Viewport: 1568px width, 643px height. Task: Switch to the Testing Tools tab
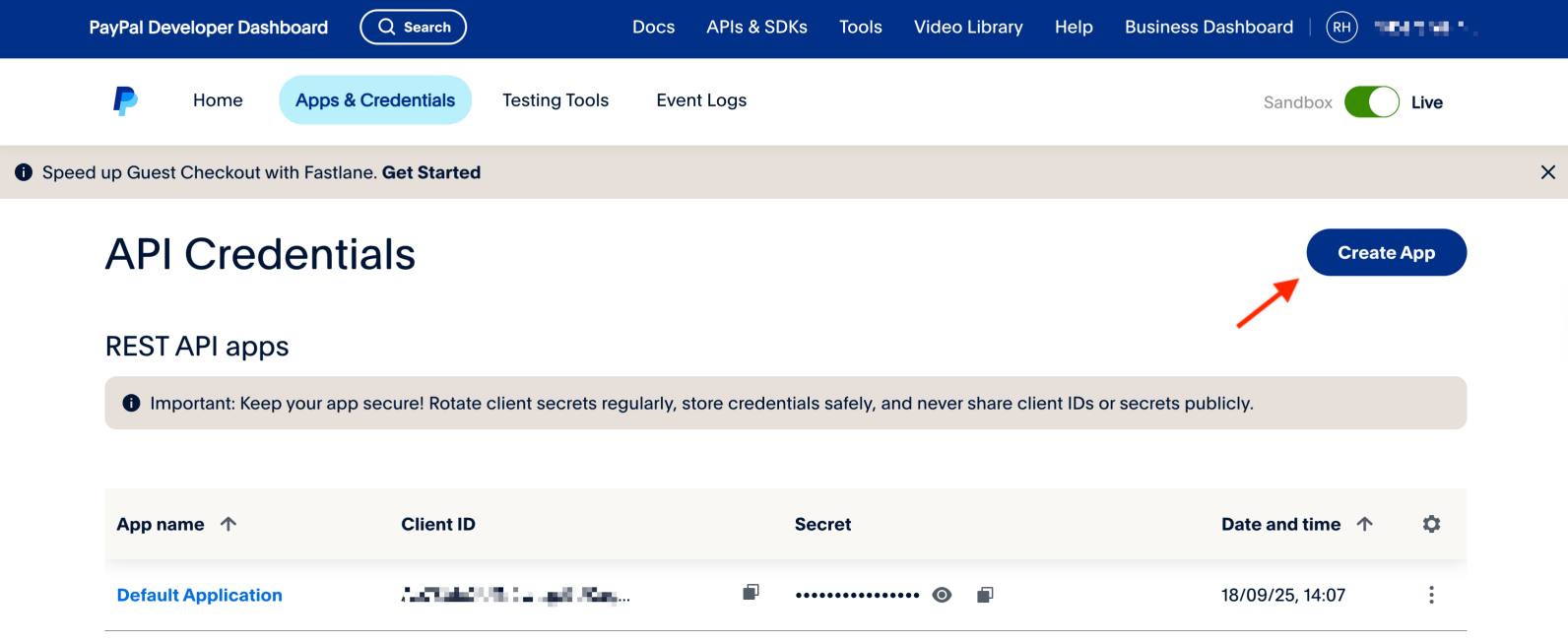tap(555, 100)
